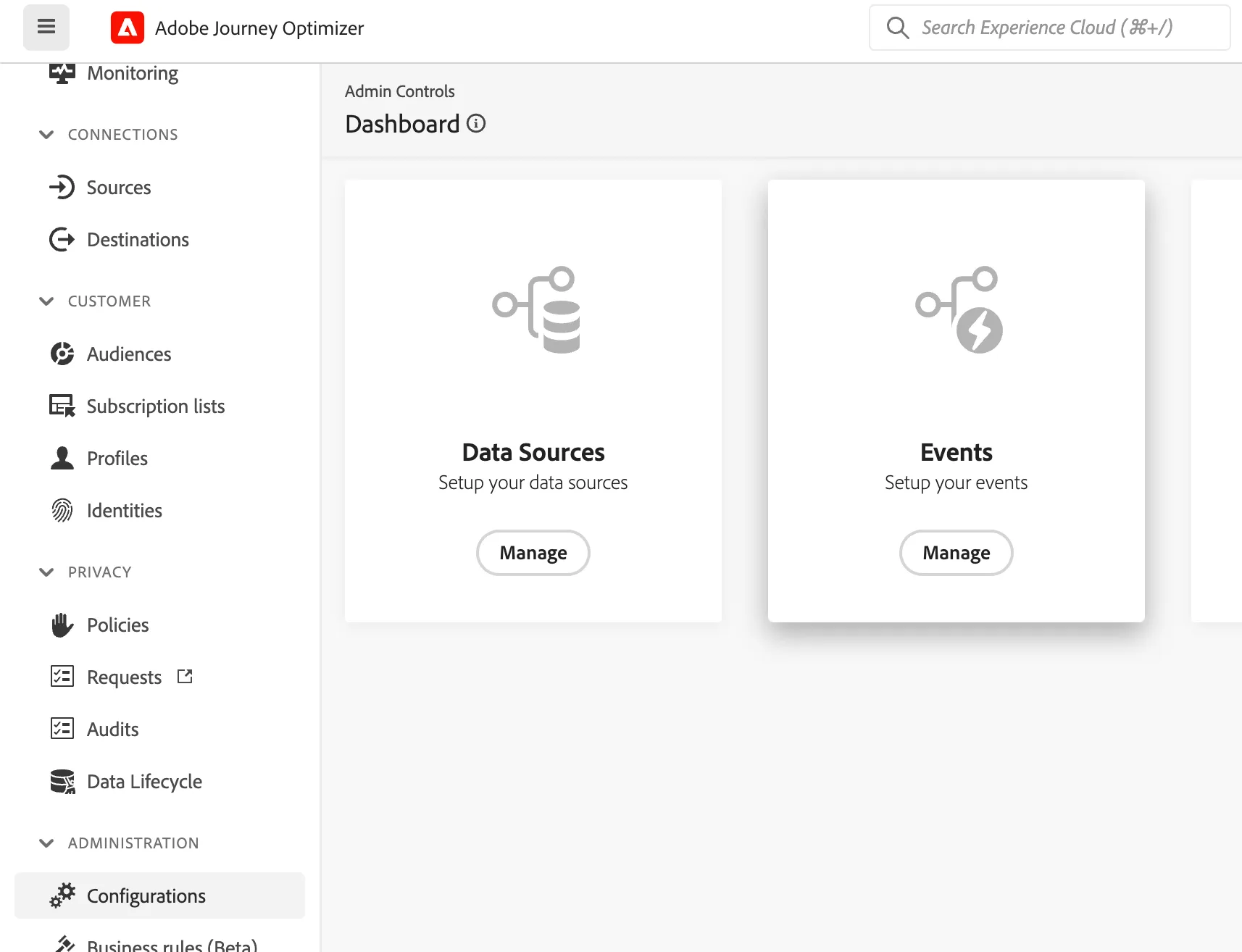Click the search magnifier icon
Viewport: 1242px width, 952px height.
(x=898, y=28)
